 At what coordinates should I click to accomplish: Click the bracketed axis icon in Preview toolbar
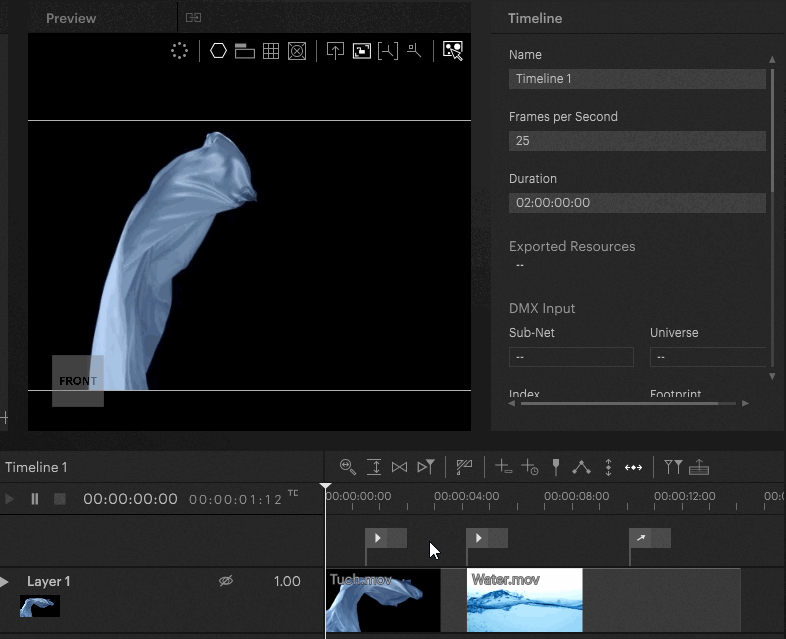387,51
